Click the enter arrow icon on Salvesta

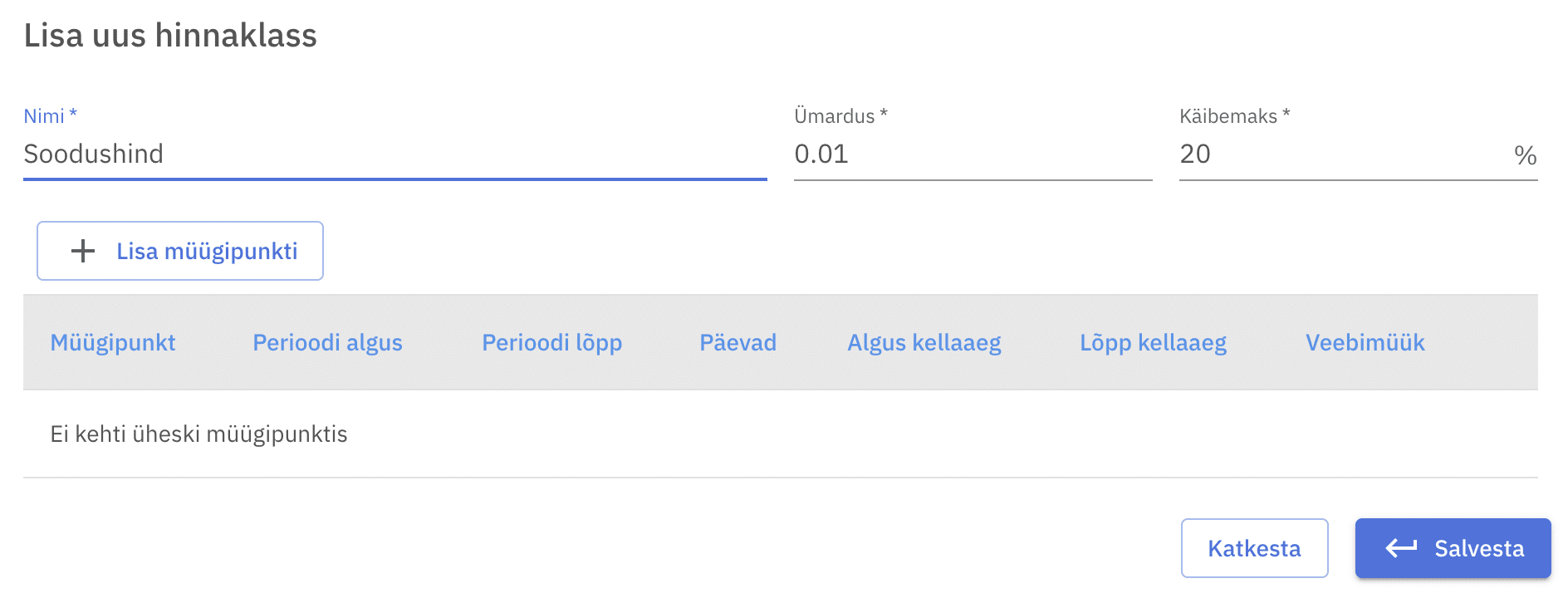point(1401,548)
